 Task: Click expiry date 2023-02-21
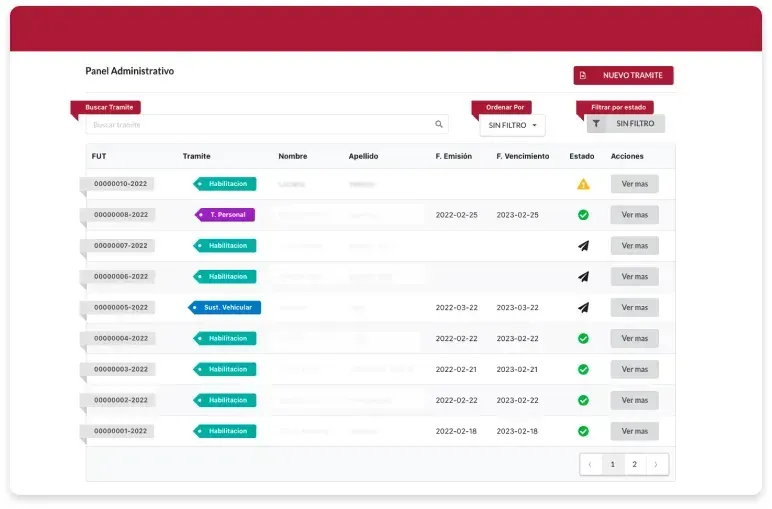tap(517, 369)
